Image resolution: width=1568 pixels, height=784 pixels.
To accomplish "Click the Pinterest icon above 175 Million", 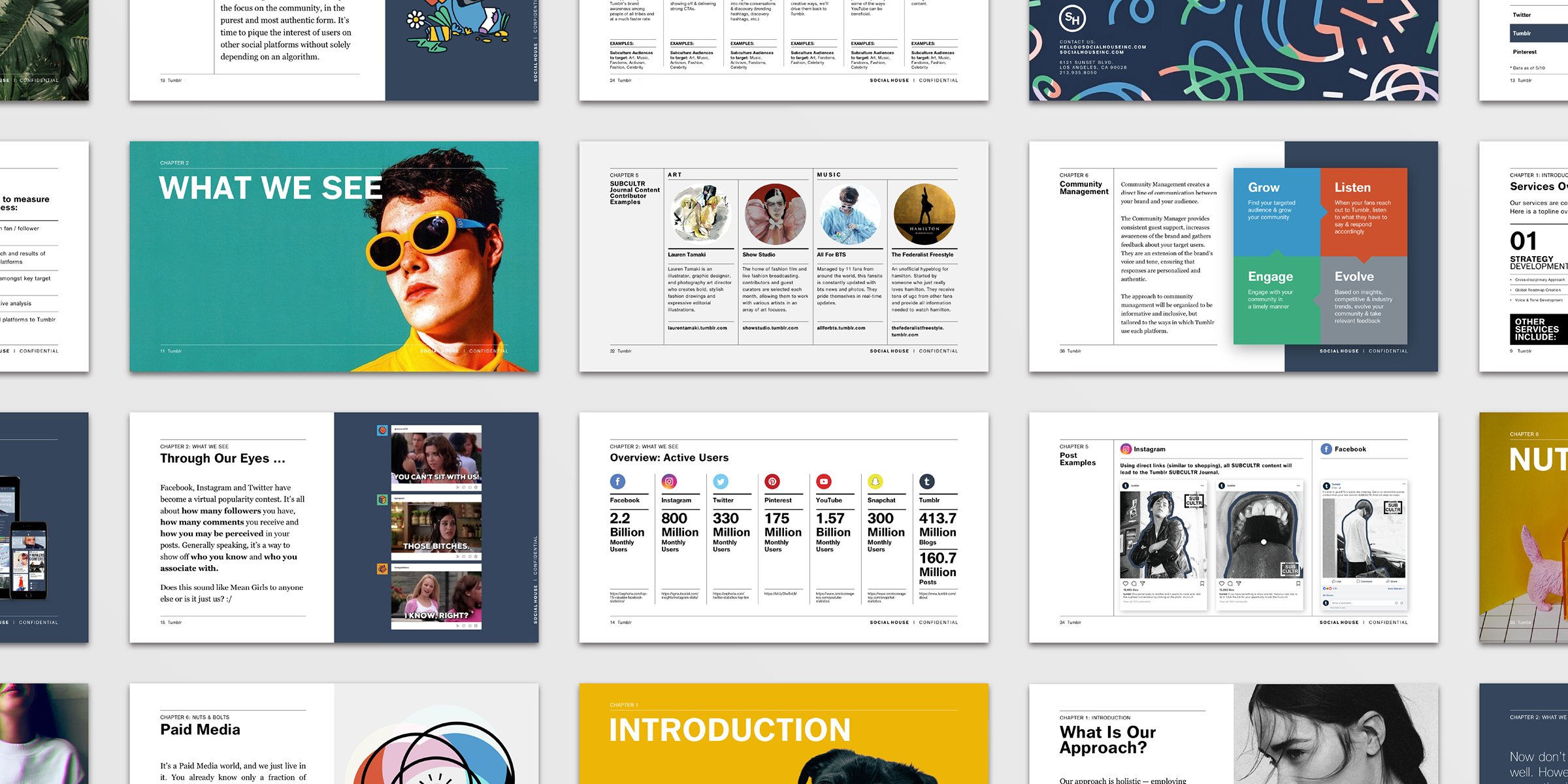I will pos(772,482).
